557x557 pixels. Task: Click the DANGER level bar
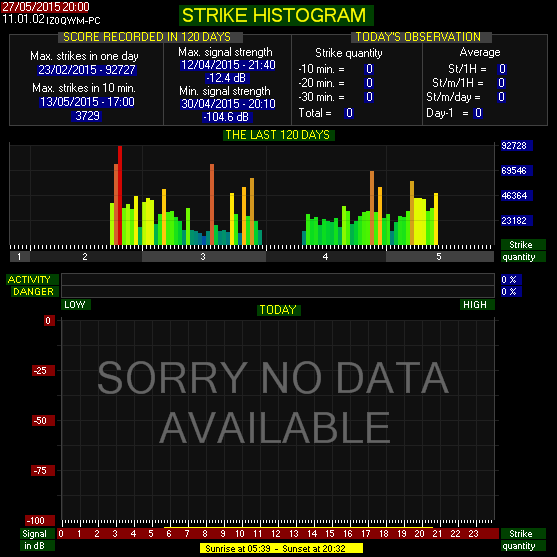click(x=278, y=291)
